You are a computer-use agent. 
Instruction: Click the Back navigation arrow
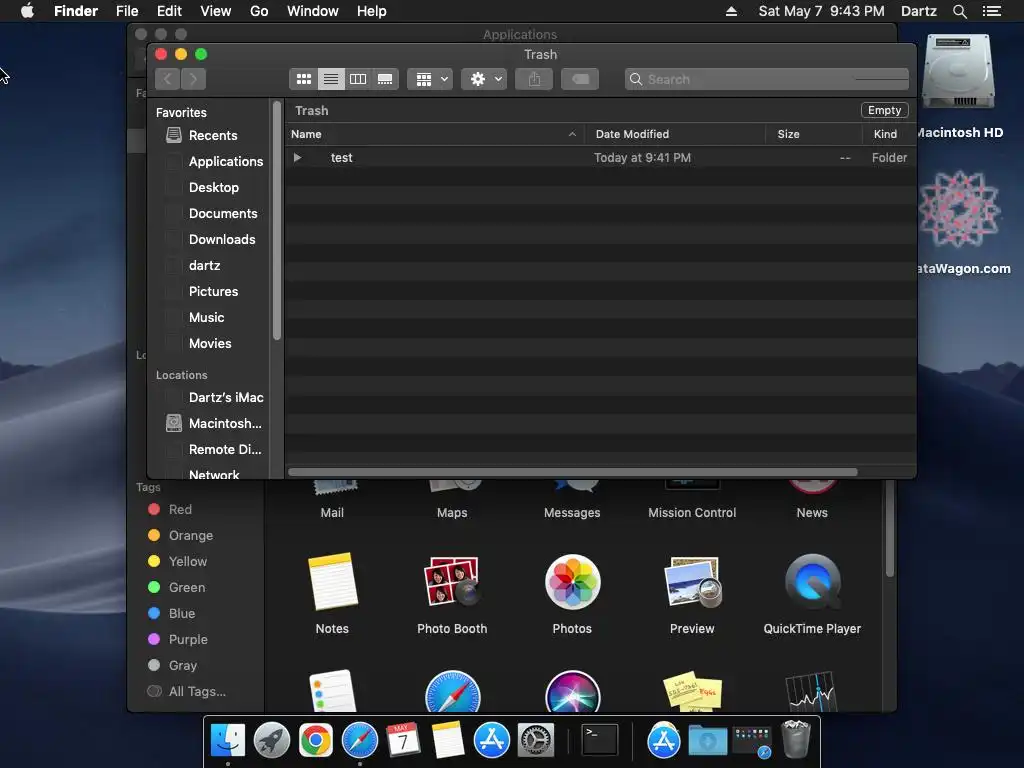pos(168,79)
